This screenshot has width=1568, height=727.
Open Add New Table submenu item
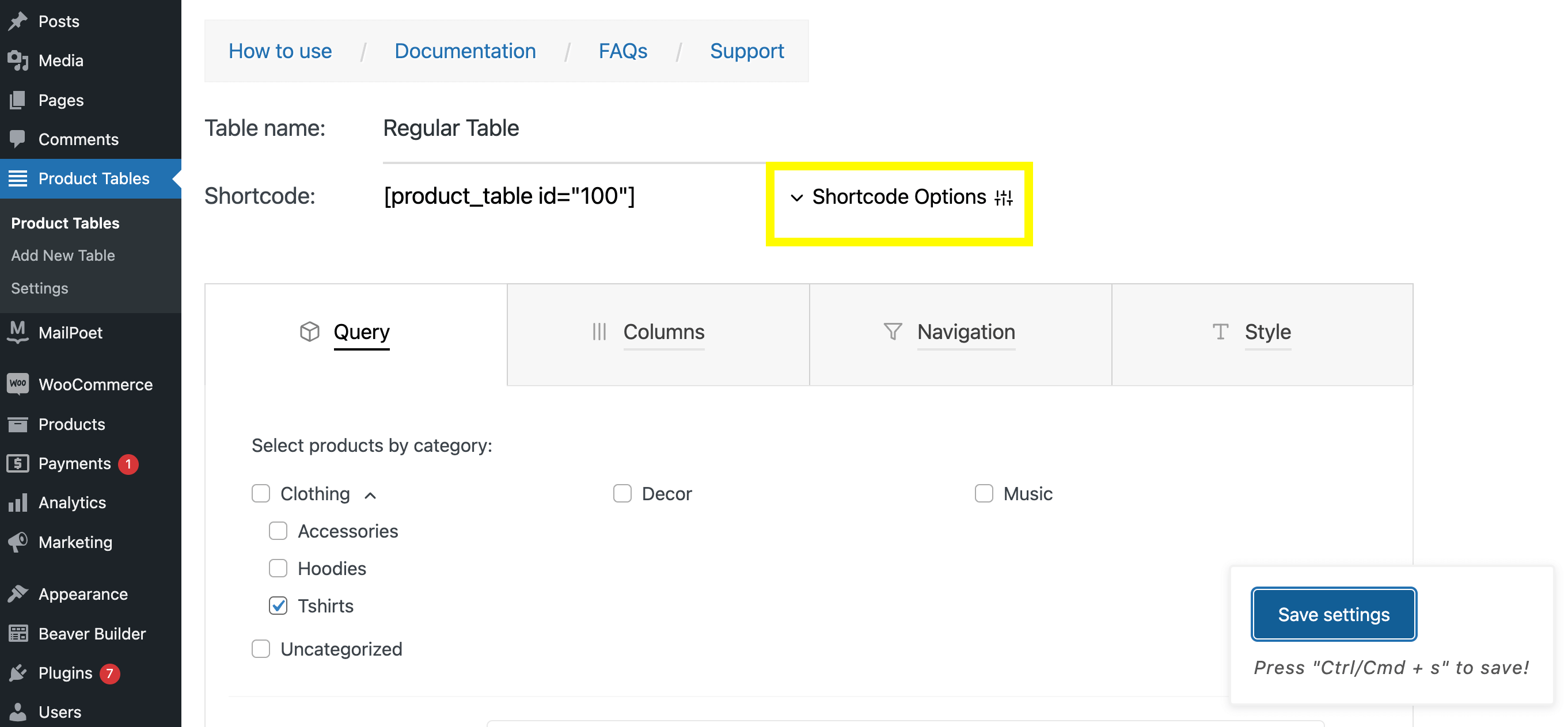click(63, 256)
